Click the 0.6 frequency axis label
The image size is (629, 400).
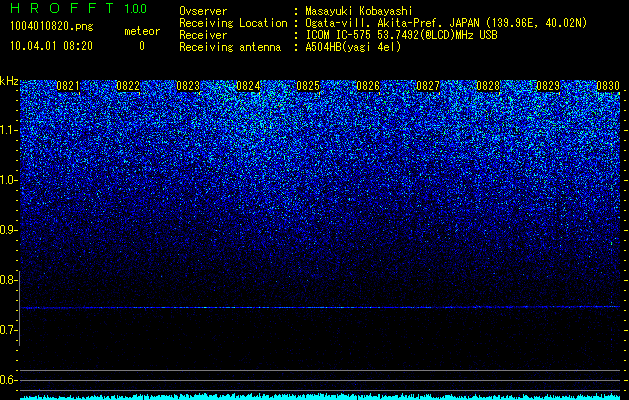(x=8, y=380)
